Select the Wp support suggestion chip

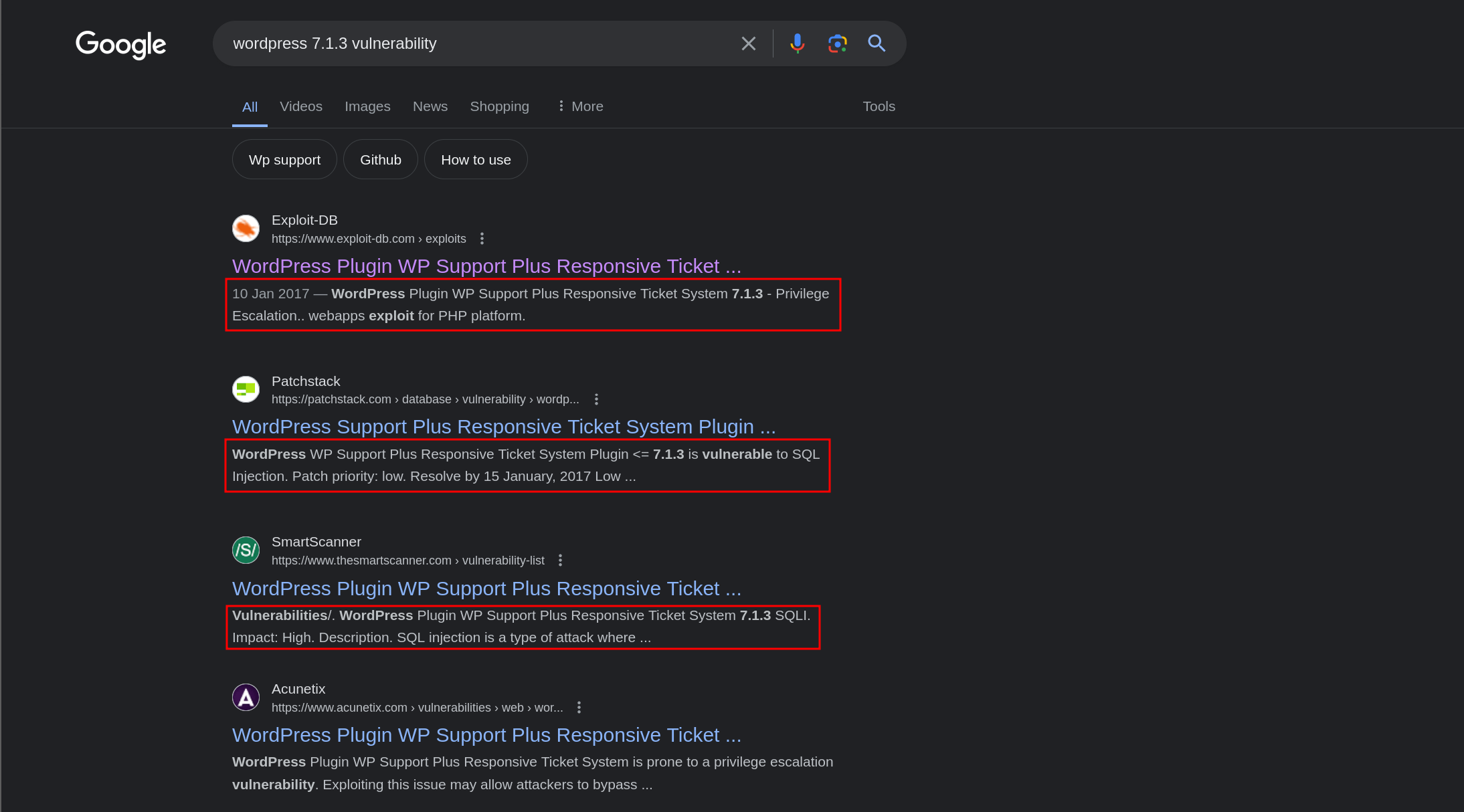coord(284,160)
